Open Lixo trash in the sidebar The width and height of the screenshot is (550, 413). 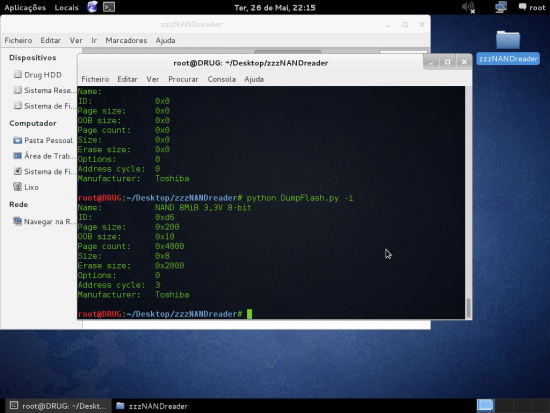click(x=26, y=187)
